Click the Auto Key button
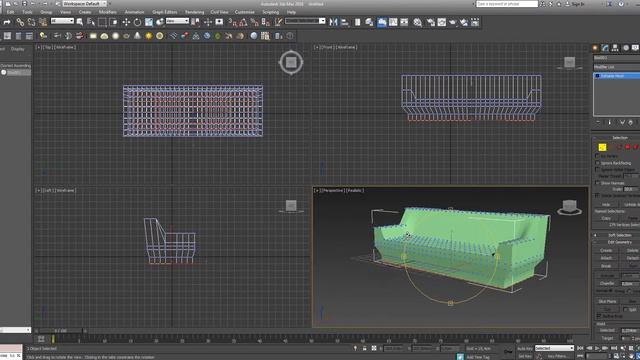Screen dimensions: 640x360 click(x=525, y=349)
